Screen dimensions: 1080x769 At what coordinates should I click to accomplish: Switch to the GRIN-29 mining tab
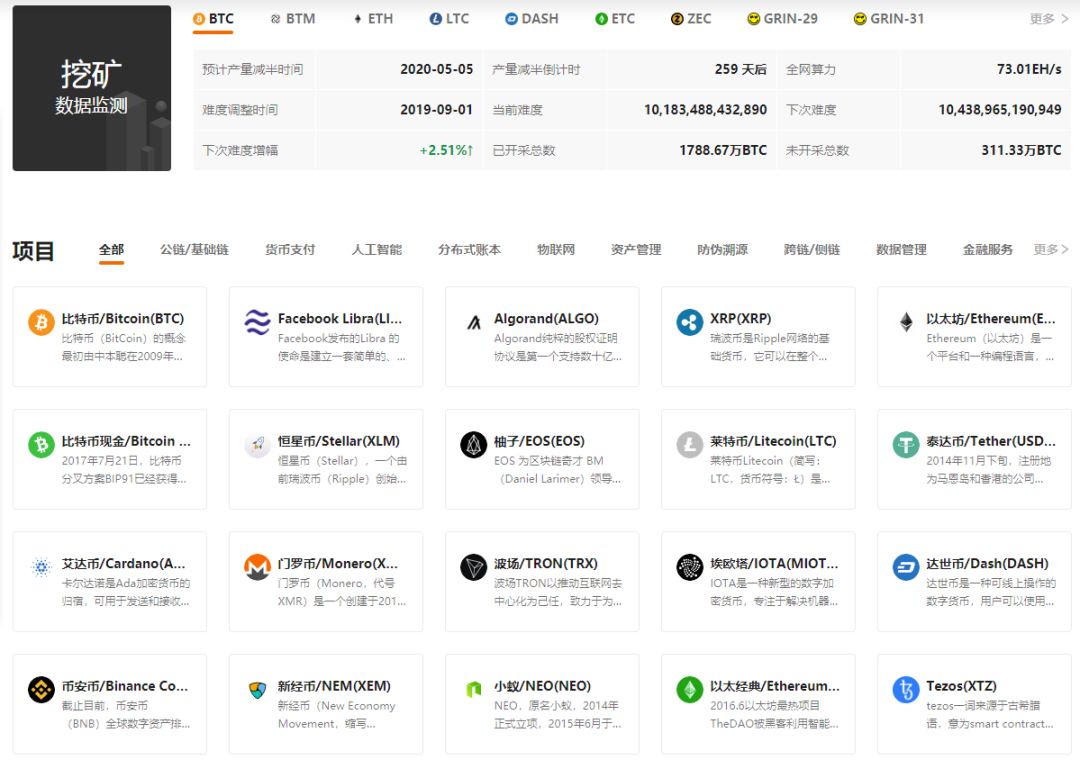pyautogui.click(x=782, y=19)
